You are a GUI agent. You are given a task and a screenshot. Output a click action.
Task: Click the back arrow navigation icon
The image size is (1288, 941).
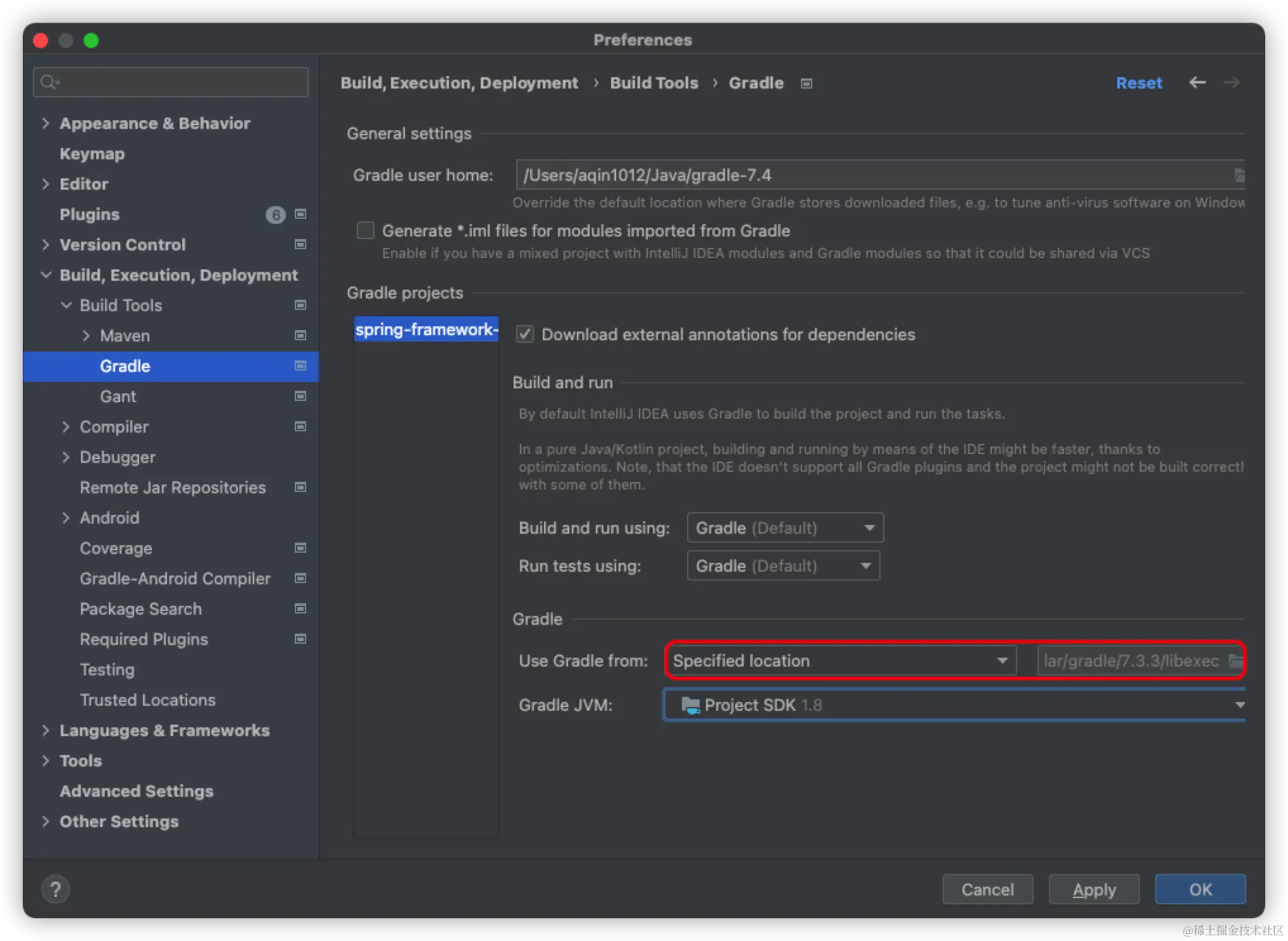click(x=1197, y=83)
